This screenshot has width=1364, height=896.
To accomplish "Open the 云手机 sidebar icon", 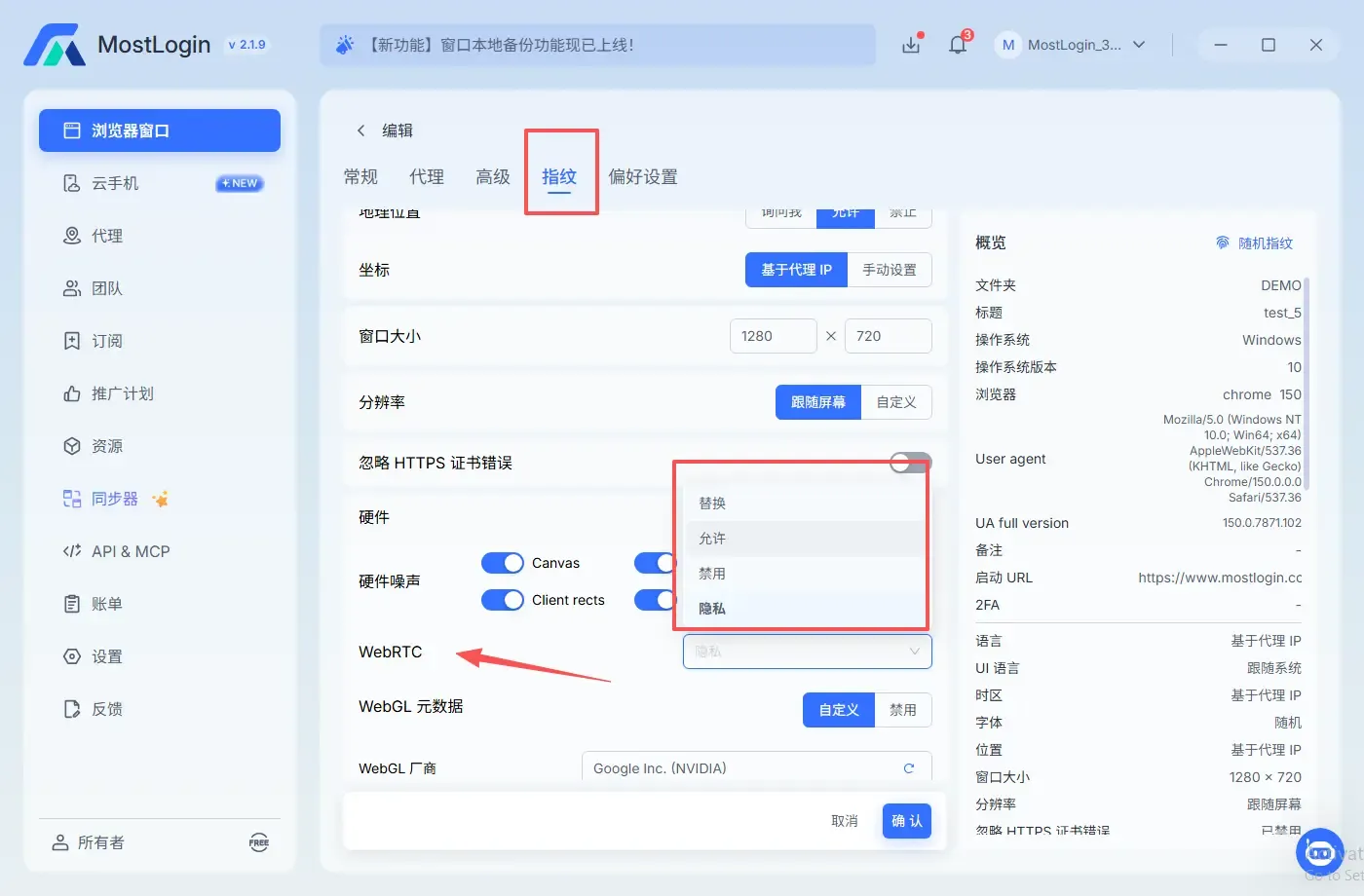I will click(x=72, y=183).
